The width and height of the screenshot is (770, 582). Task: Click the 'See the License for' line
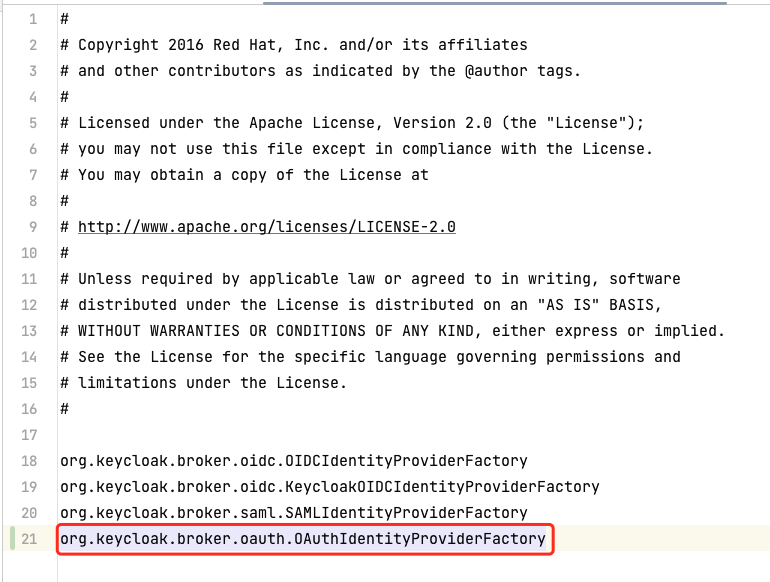click(x=370, y=357)
